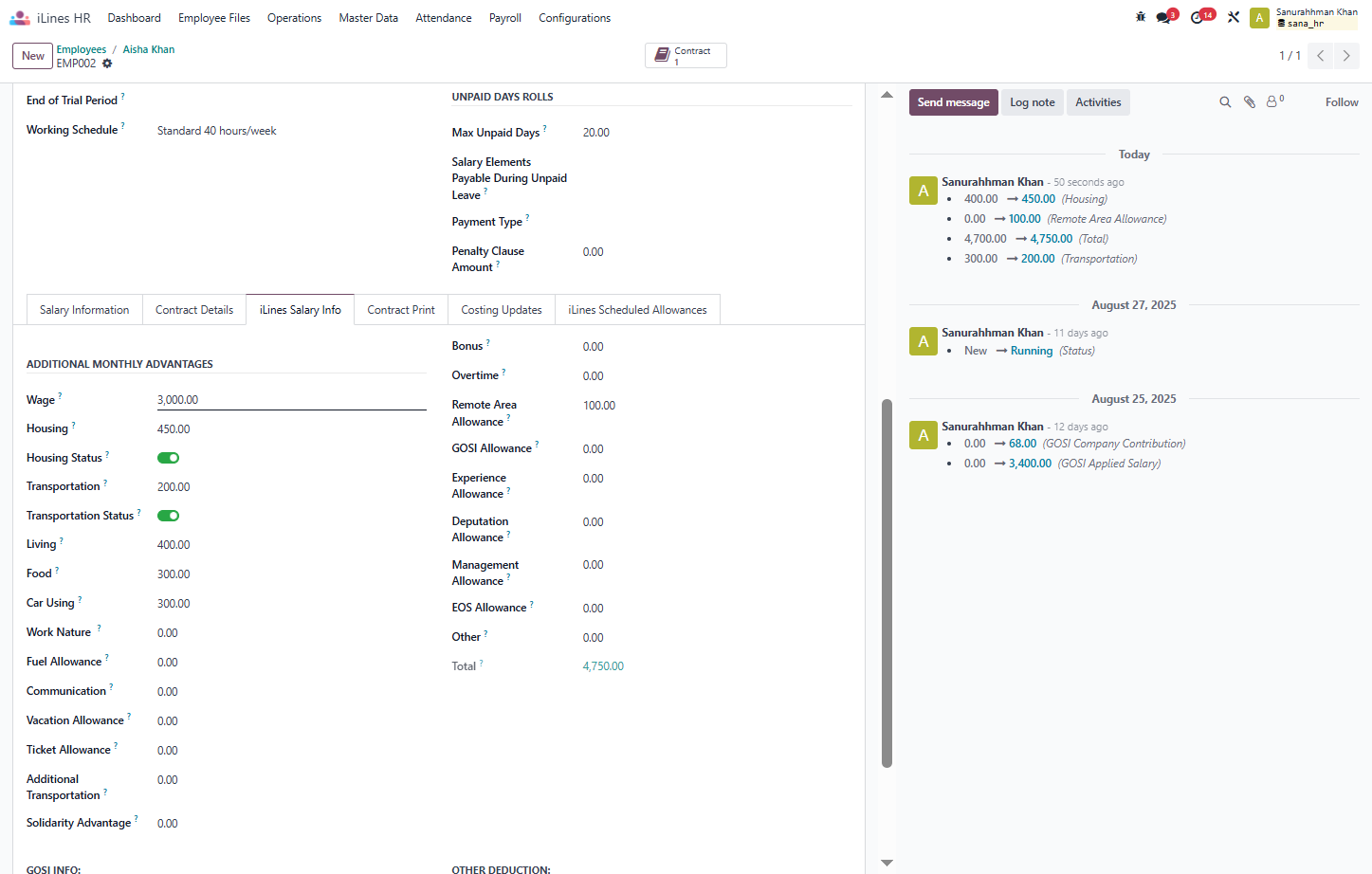Image resolution: width=1372 pixels, height=874 pixels.
Task: Open the Contract smart button
Action: (x=686, y=56)
